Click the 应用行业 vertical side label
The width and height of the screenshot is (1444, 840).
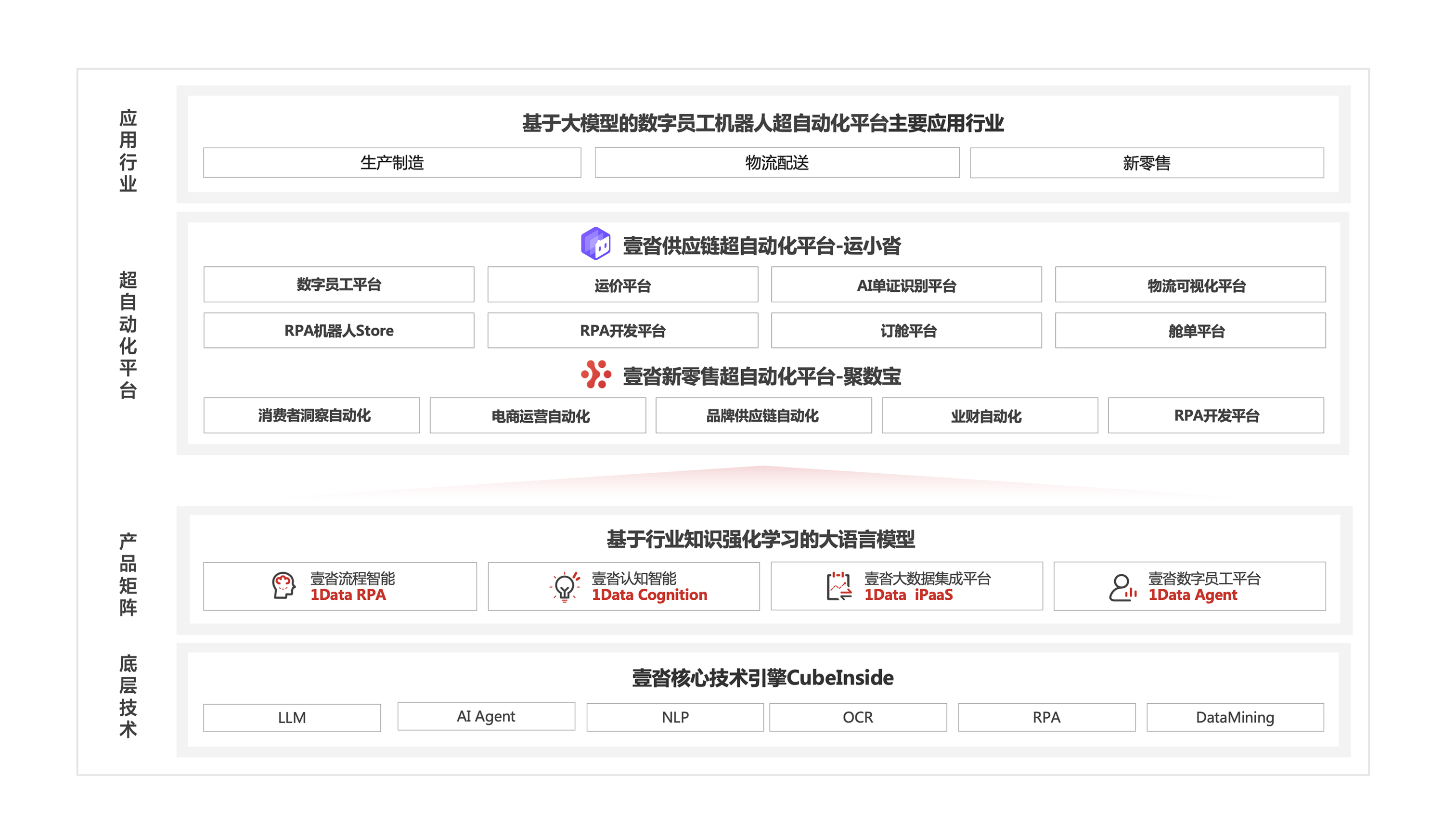pyautogui.click(x=128, y=151)
